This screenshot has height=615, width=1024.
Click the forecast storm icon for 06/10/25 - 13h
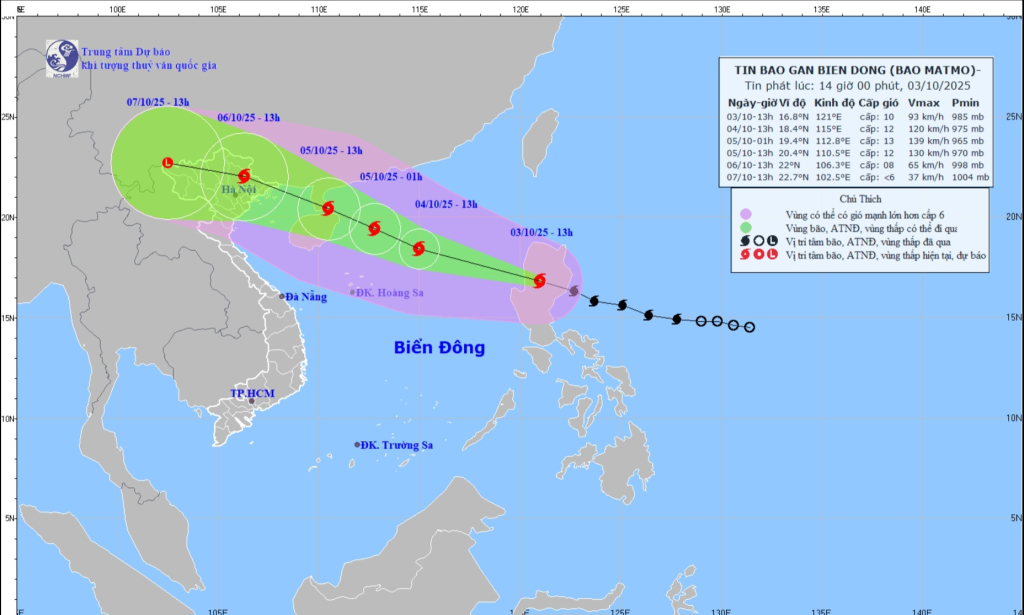pos(244,176)
